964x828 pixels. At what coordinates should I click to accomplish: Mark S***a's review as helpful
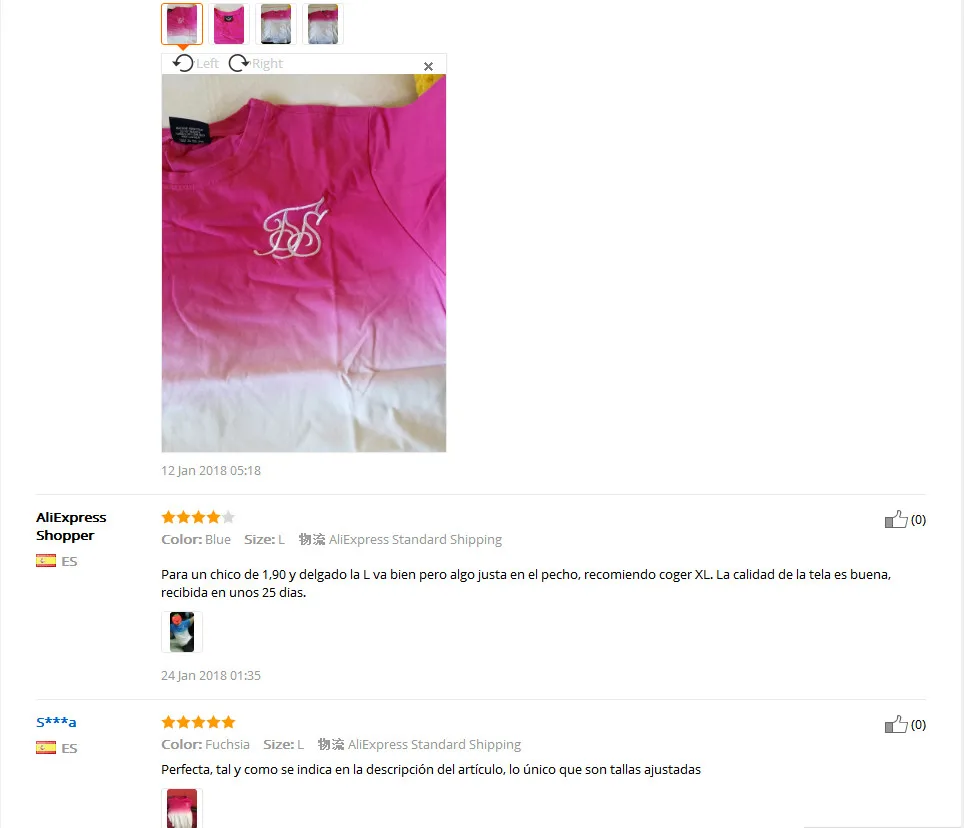click(x=896, y=724)
